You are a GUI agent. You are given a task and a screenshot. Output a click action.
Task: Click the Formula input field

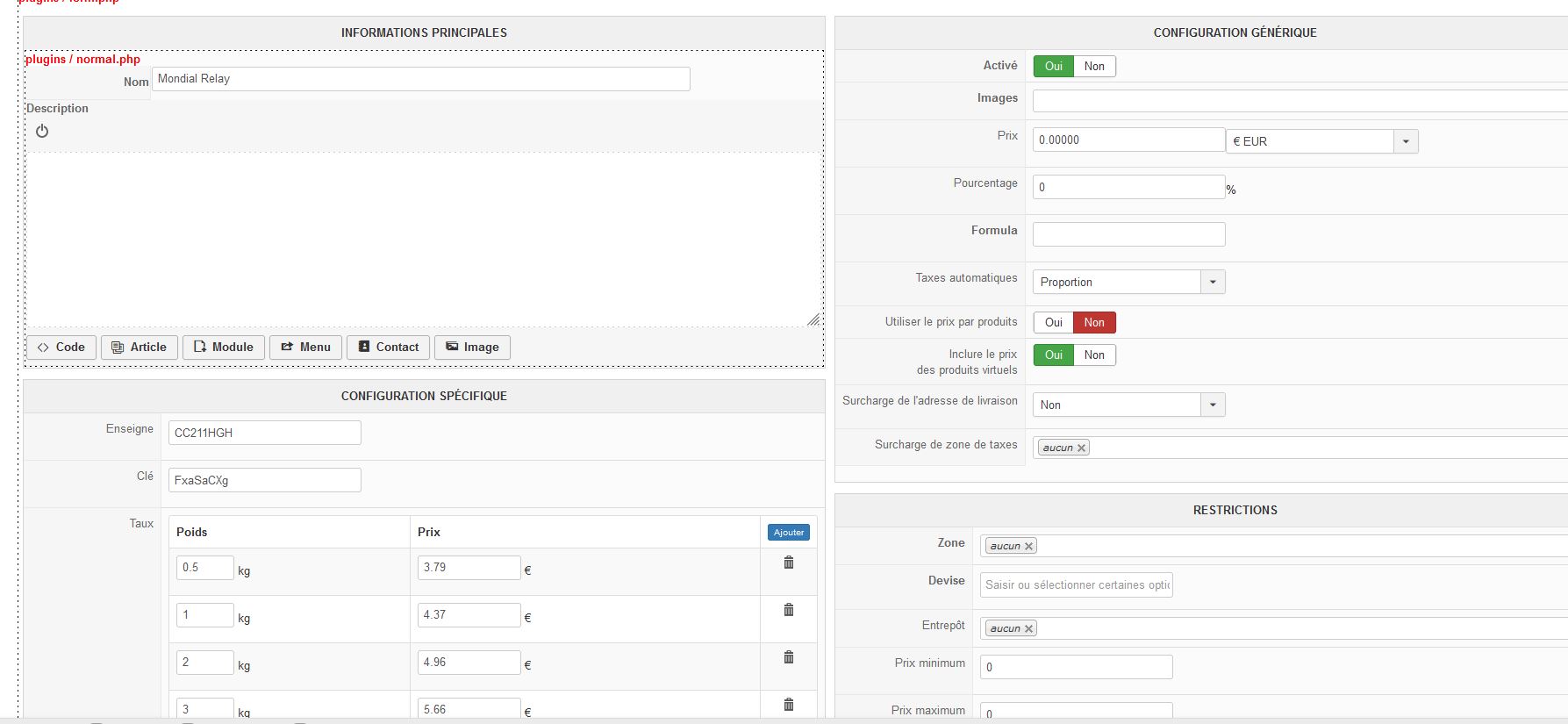pyautogui.click(x=1128, y=234)
